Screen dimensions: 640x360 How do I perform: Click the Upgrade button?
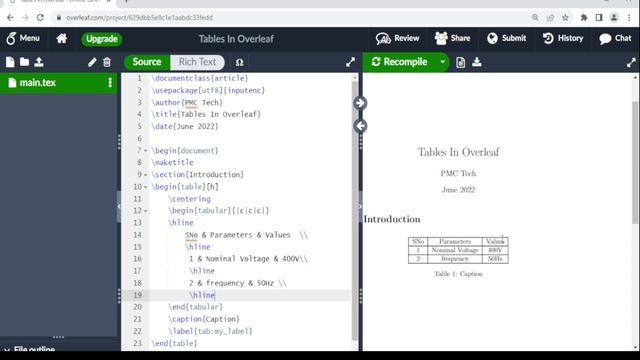pos(102,39)
